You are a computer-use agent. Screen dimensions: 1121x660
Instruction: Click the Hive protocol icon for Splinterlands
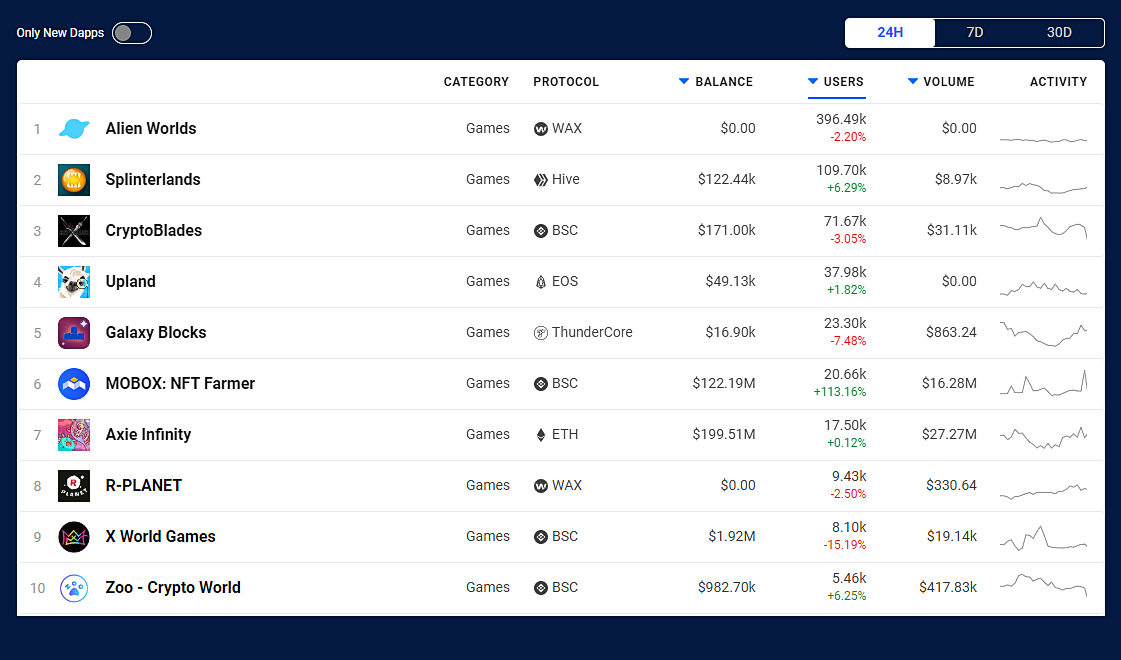tap(540, 180)
